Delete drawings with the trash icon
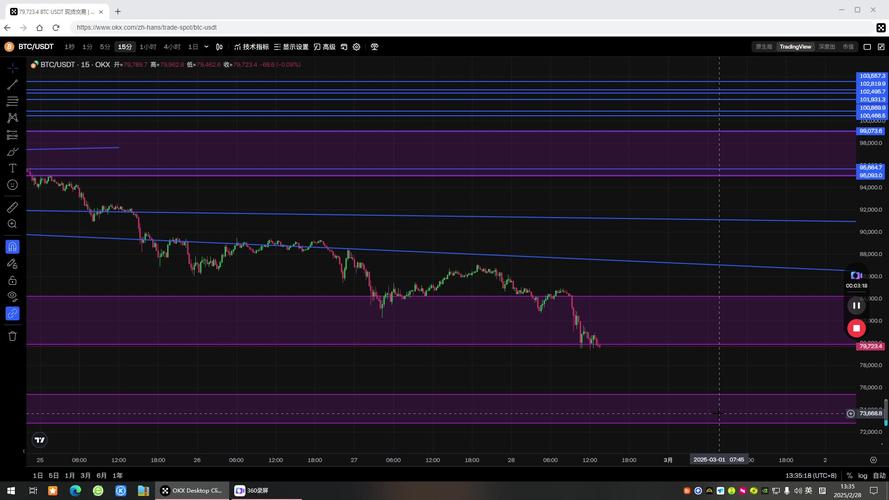Viewport: 889px width, 500px height. pyautogui.click(x=12, y=336)
